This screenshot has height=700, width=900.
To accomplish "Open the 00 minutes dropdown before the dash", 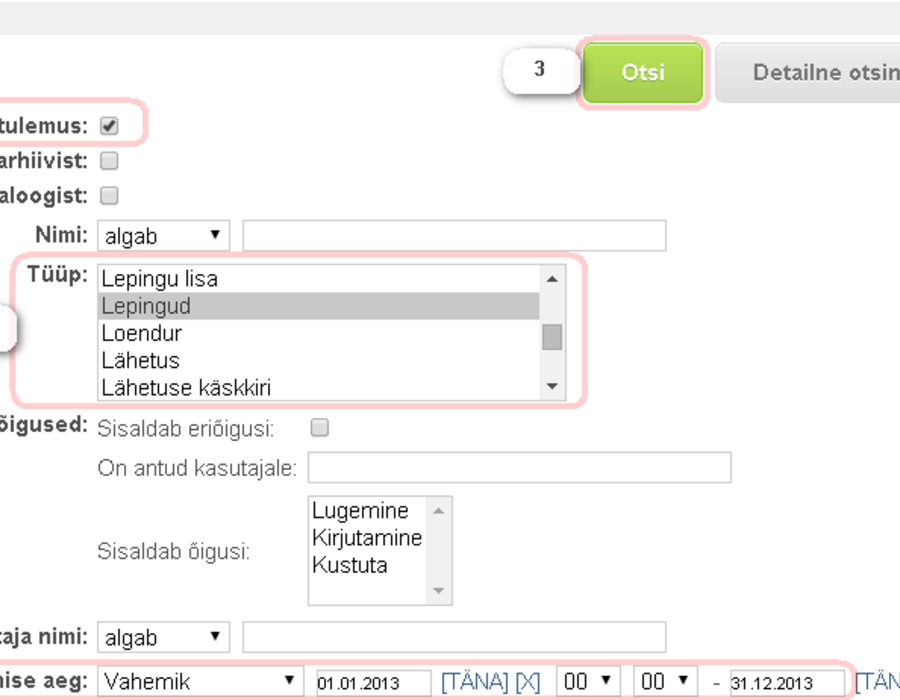I will pyautogui.click(x=665, y=682).
